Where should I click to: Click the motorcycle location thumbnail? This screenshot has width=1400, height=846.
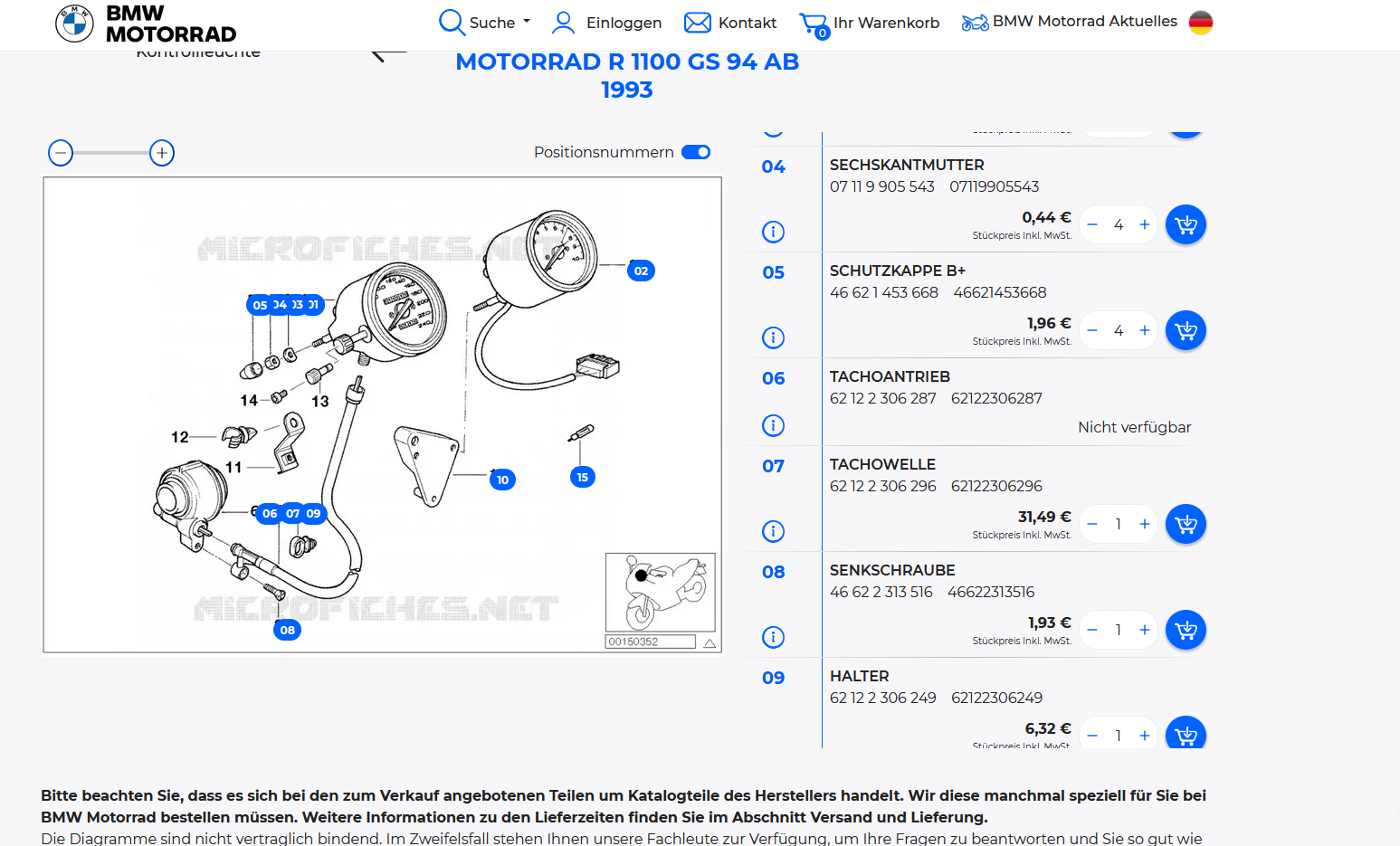coord(661,593)
